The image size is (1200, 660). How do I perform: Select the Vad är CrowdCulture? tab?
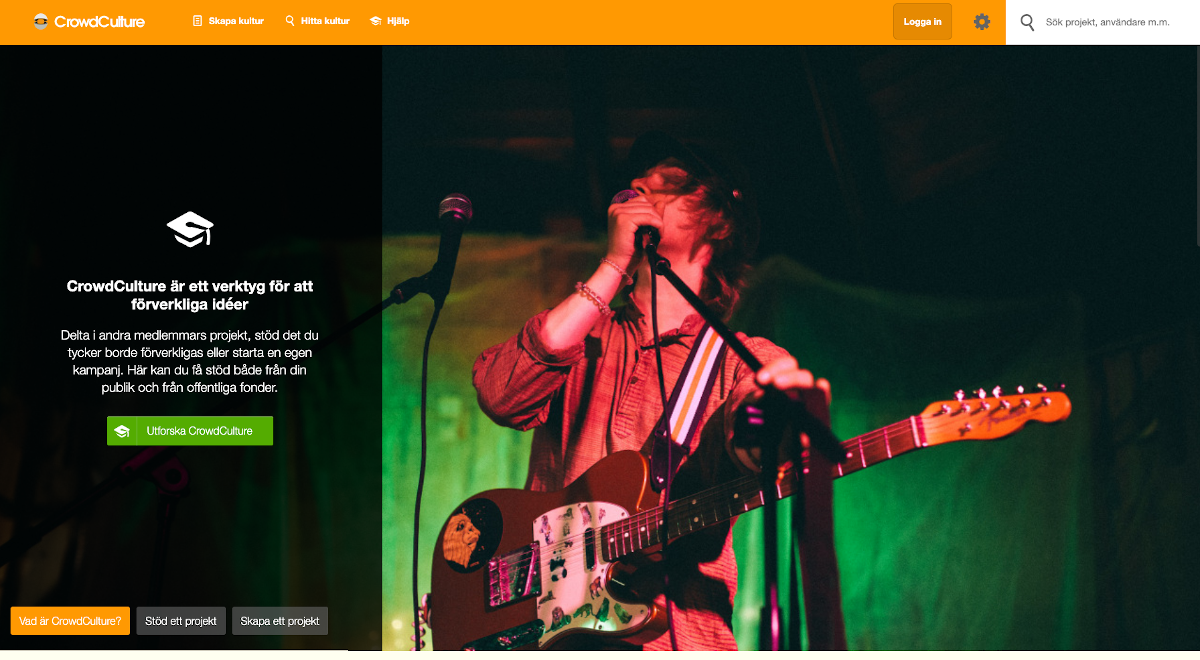click(70, 621)
